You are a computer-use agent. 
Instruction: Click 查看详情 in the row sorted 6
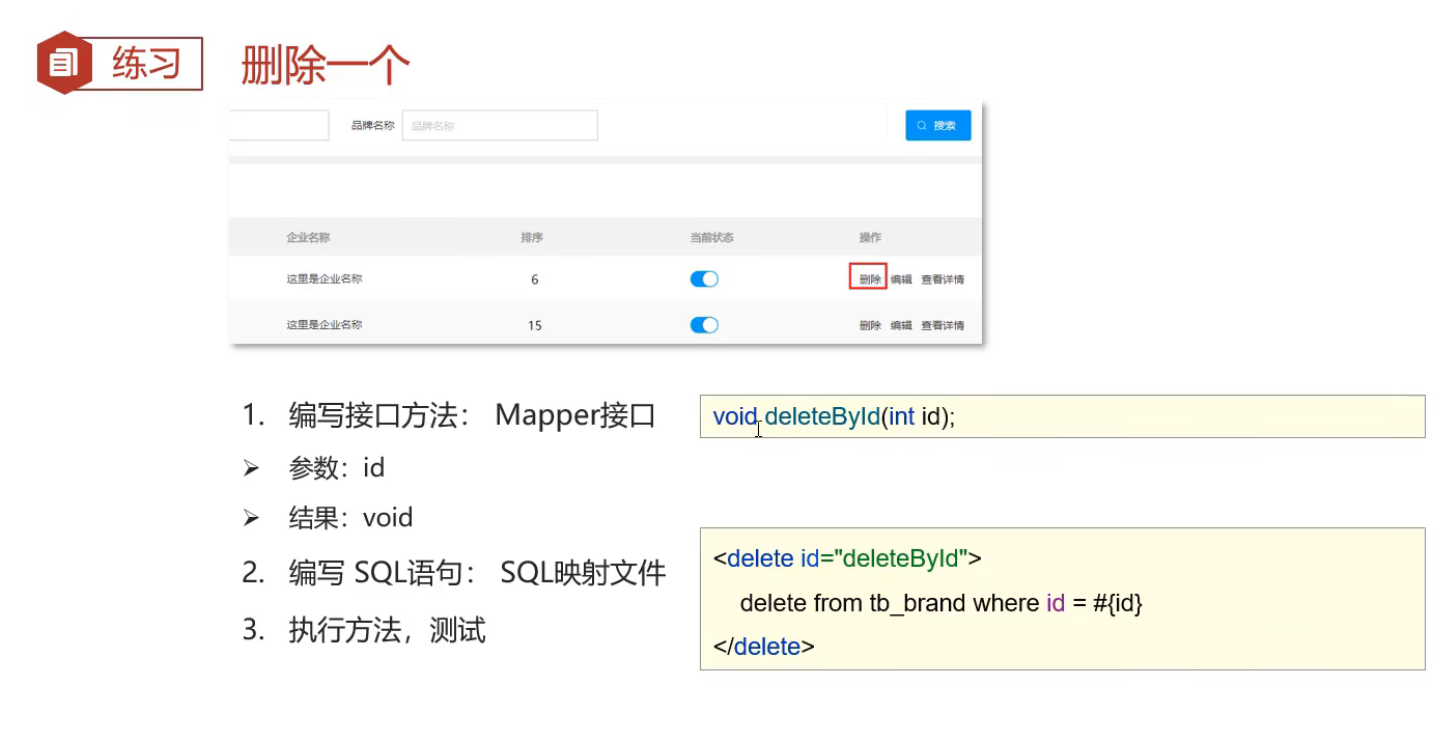tap(943, 279)
